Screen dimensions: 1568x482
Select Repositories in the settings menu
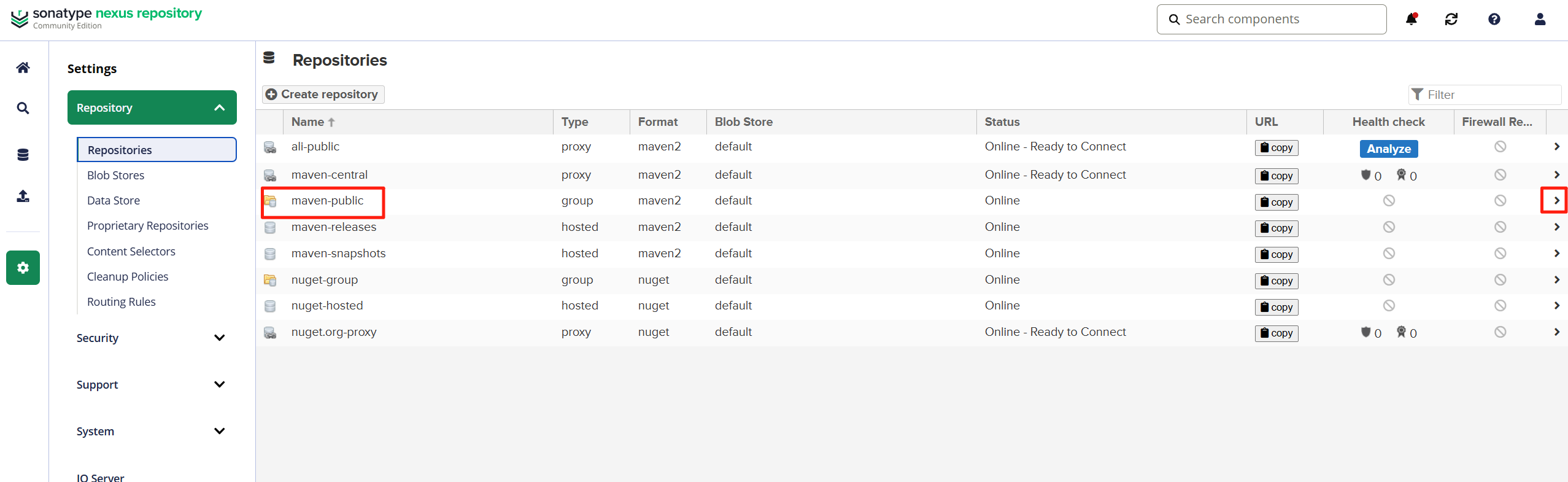(x=156, y=150)
